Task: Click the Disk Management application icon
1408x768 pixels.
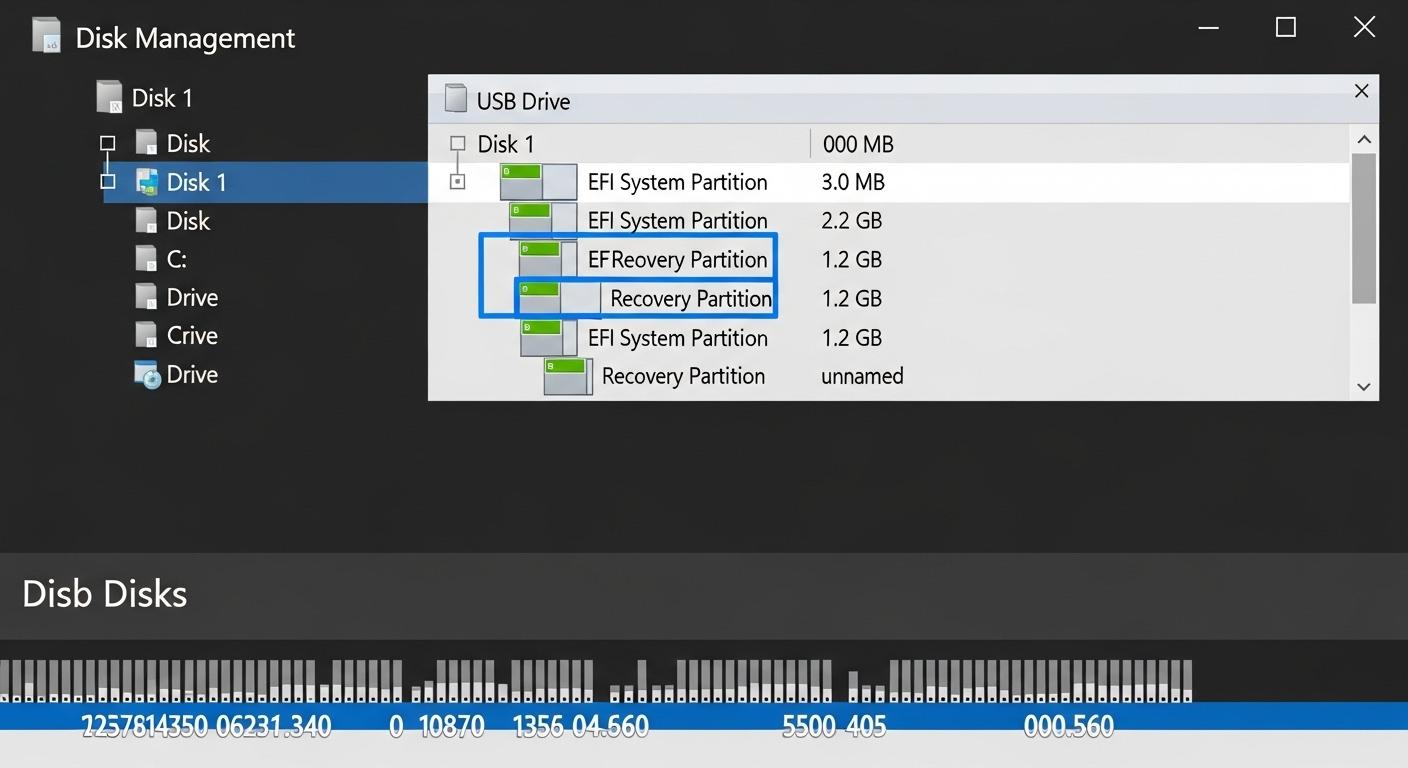Action: click(46, 36)
